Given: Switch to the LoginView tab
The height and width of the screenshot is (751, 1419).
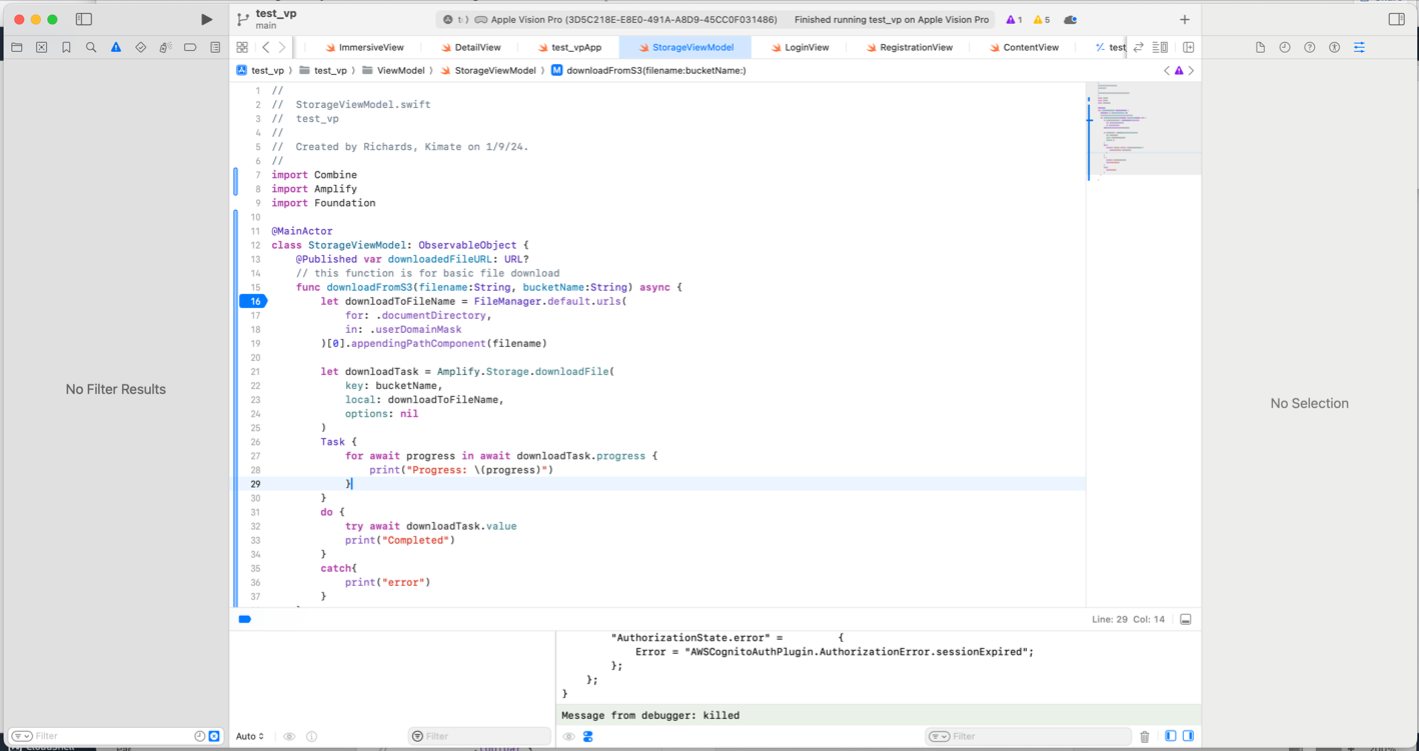Looking at the screenshot, I should 806,46.
